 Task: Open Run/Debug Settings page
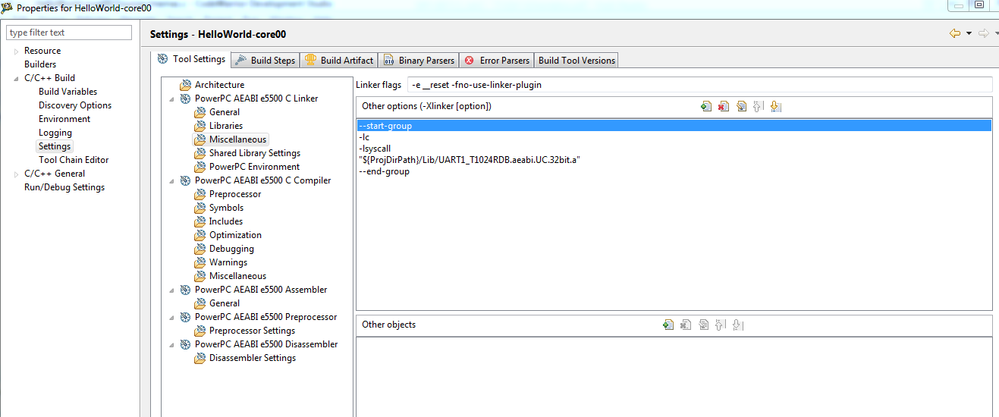coord(64,187)
